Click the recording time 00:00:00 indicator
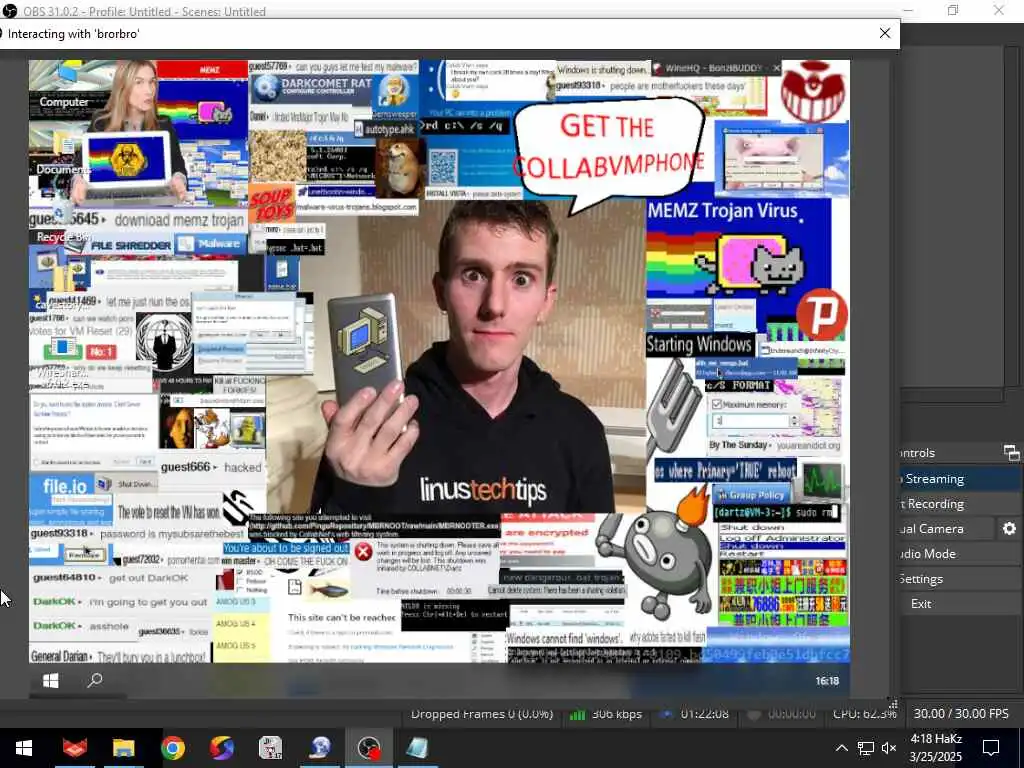Viewport: 1024px width, 768px height. [792, 714]
